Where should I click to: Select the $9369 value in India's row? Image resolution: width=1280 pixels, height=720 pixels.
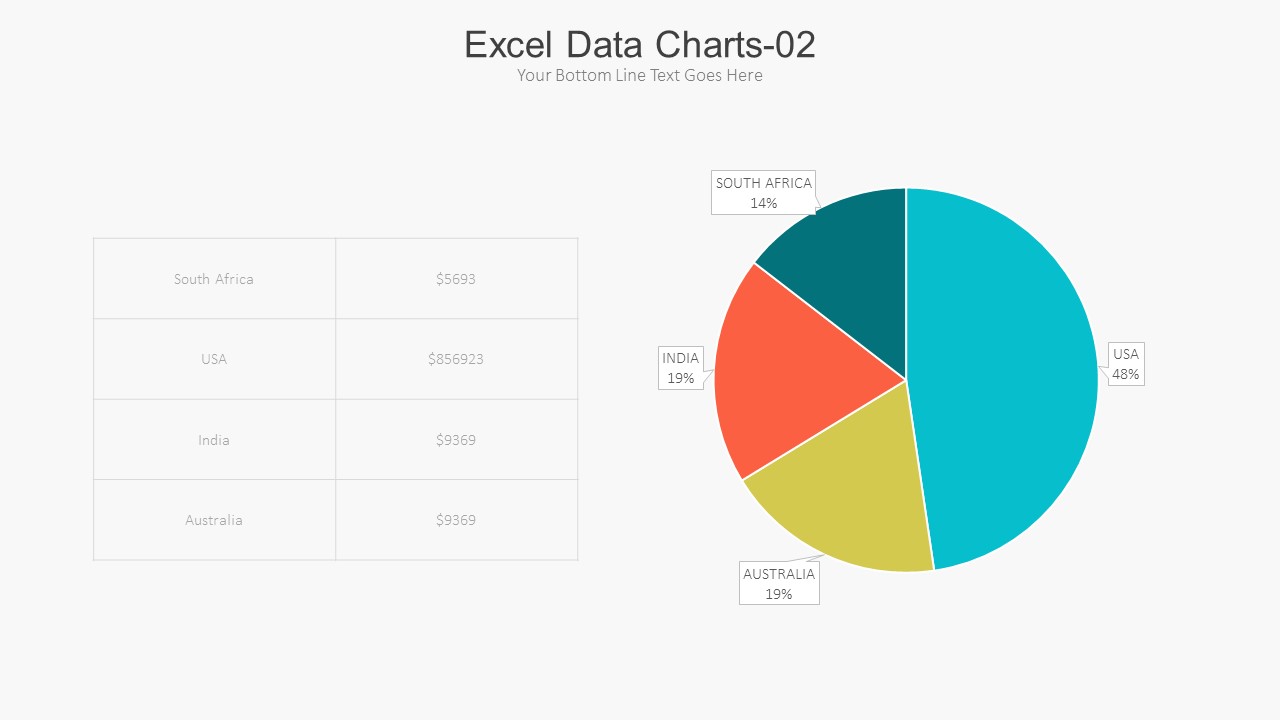click(456, 440)
